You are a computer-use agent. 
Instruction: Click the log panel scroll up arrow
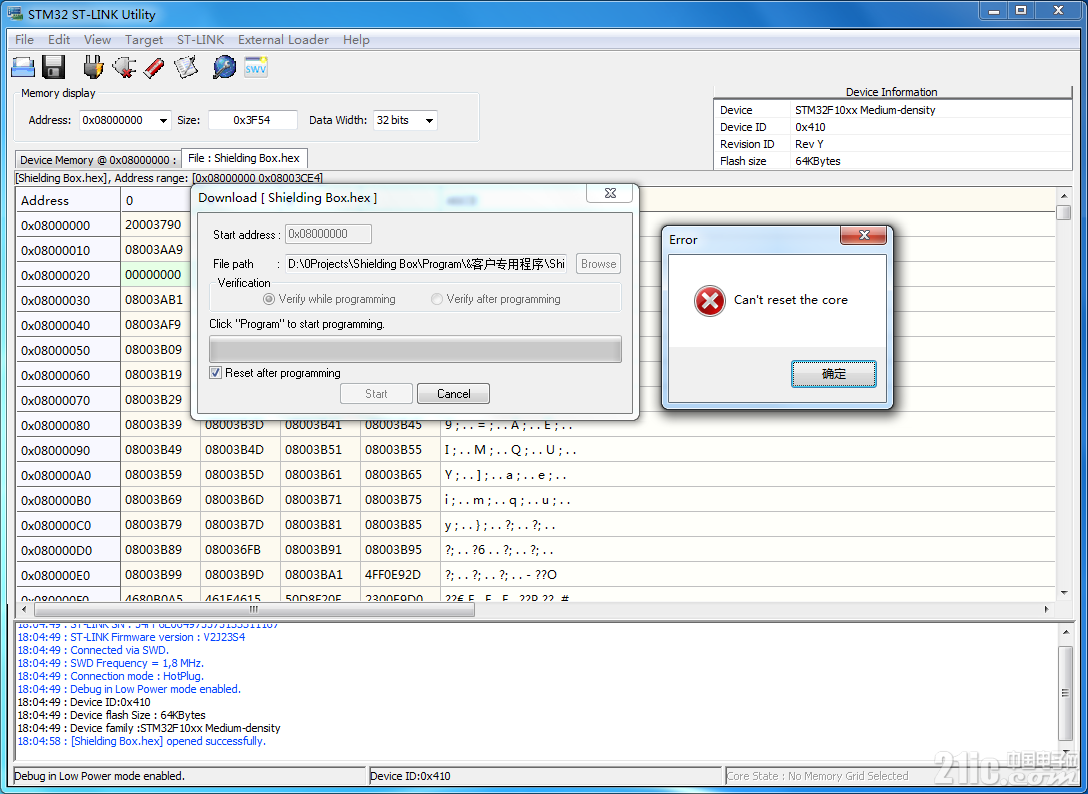[x=1065, y=632]
